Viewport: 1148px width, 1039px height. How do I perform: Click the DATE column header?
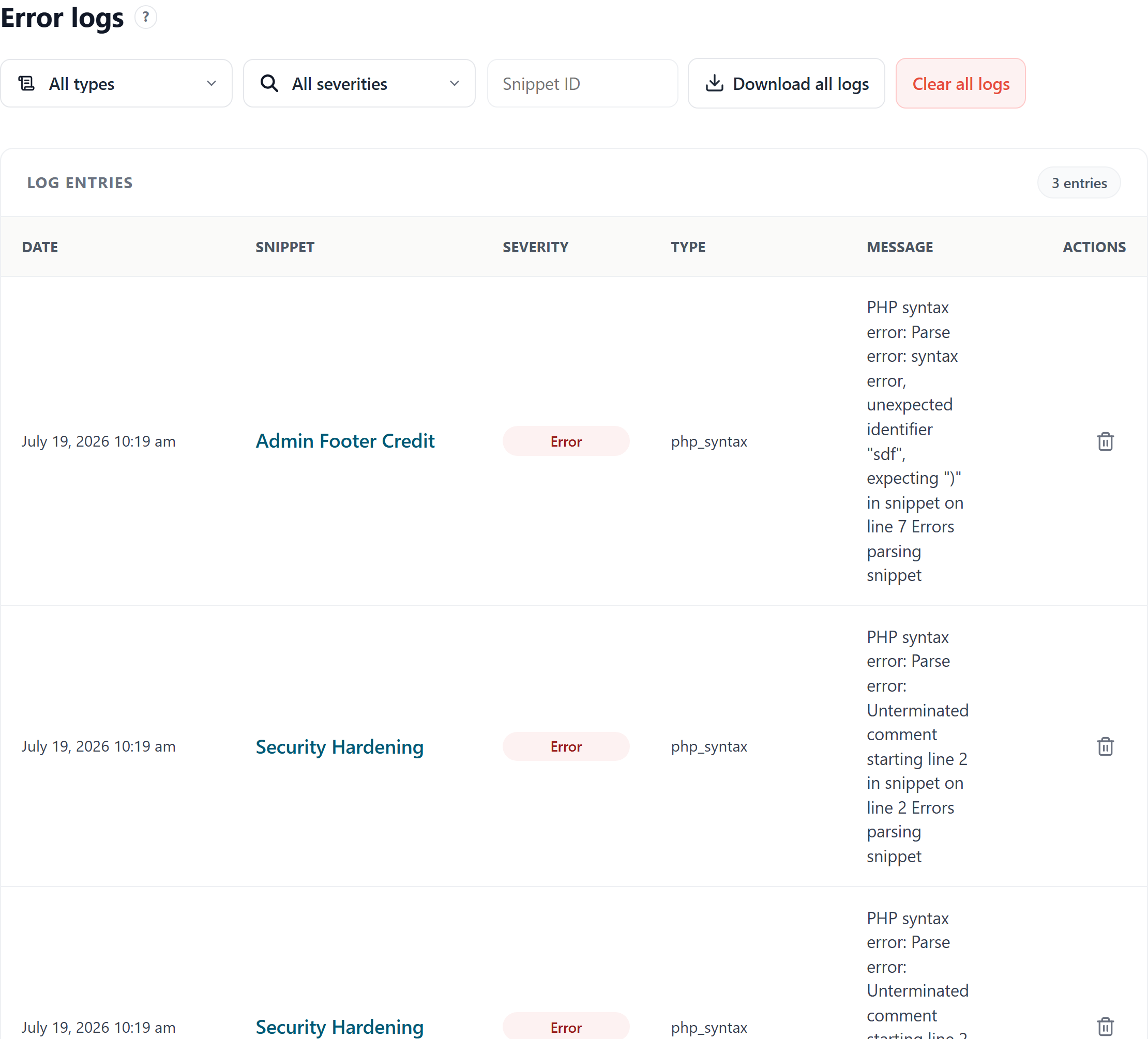(40, 247)
